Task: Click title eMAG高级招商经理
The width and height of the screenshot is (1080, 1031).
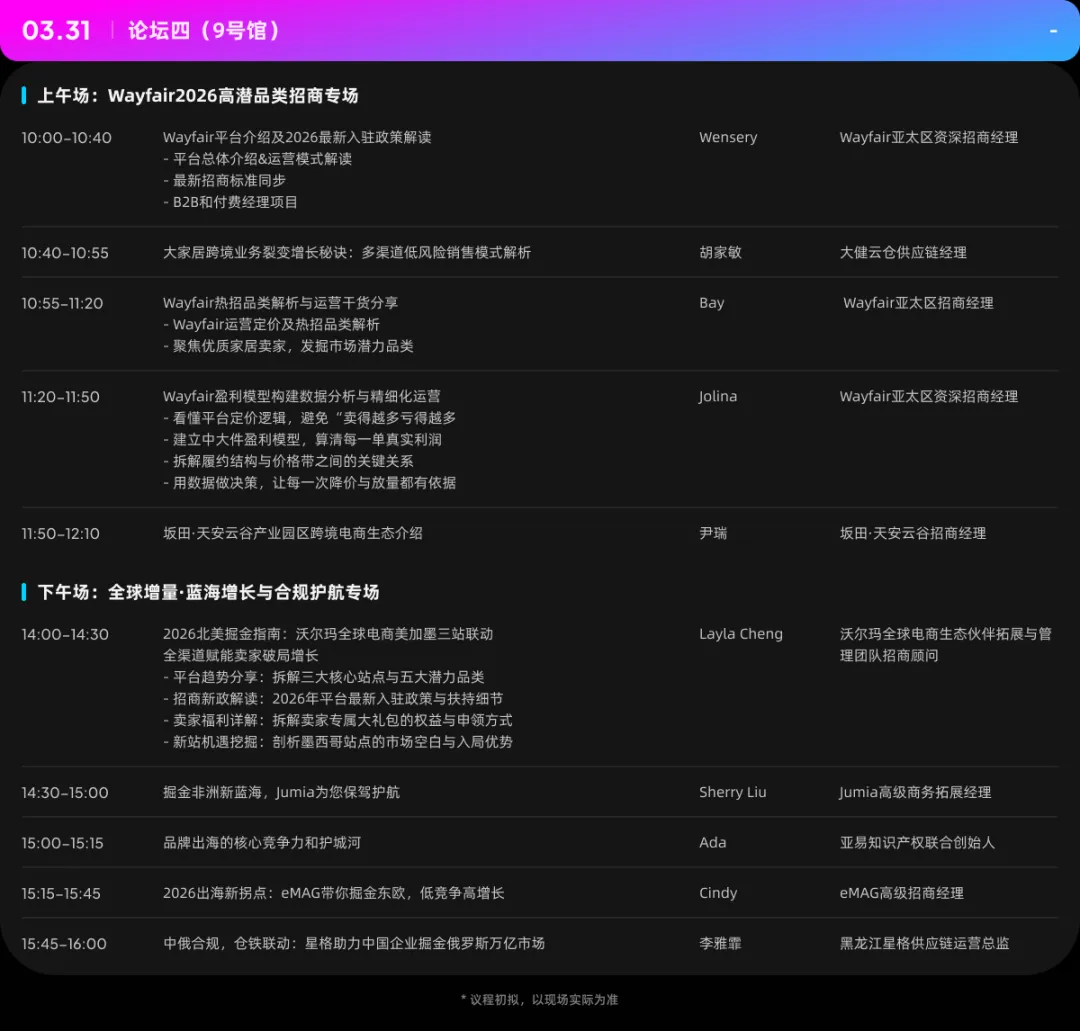Action: click(902, 893)
